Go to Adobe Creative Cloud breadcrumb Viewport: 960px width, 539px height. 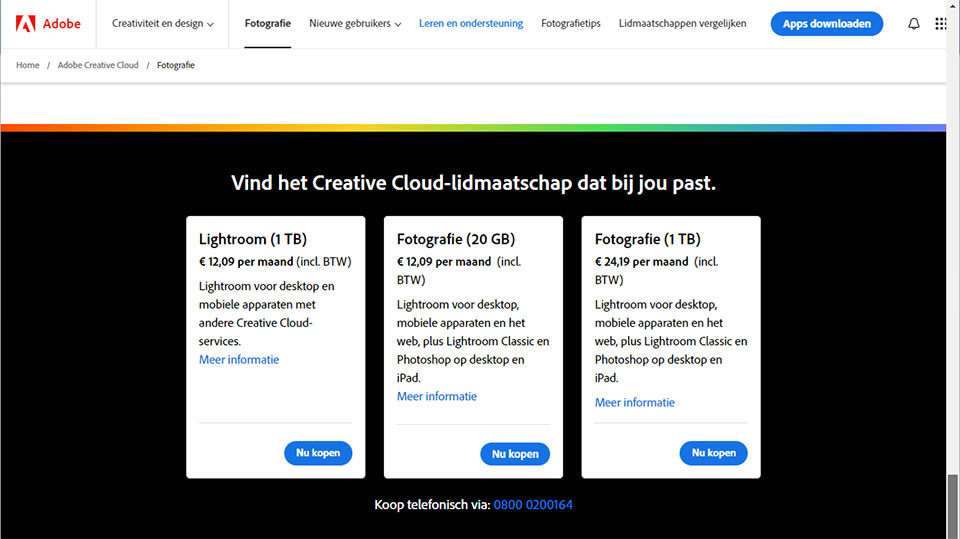point(98,65)
